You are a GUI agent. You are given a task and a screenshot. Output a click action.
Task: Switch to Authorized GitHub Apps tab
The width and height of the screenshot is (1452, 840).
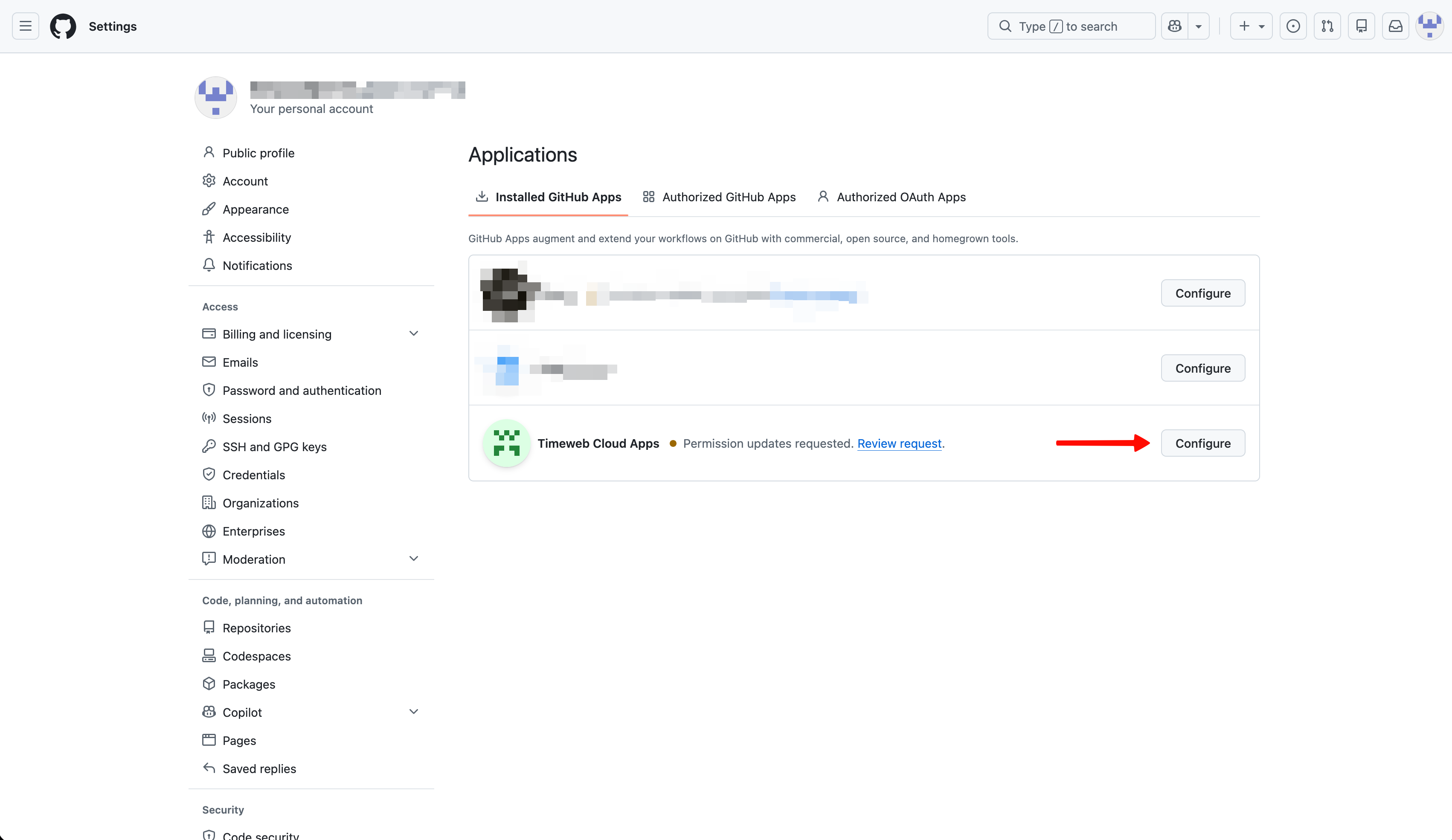tap(719, 197)
